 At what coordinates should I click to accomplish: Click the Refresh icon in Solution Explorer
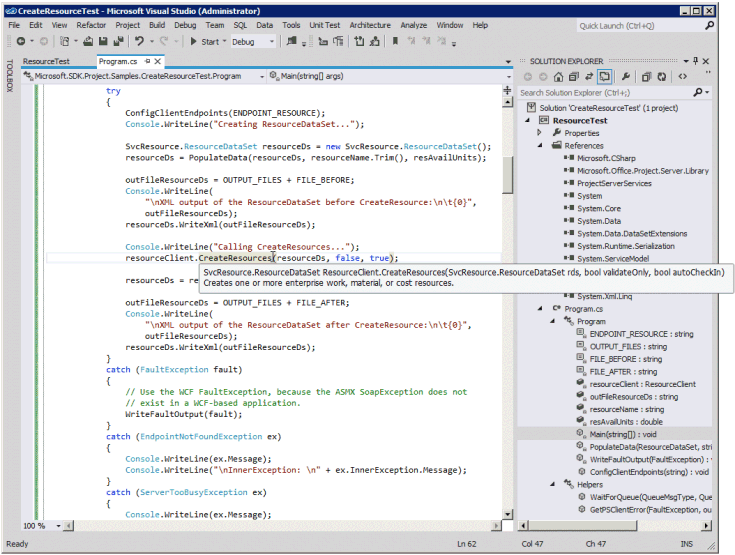[661, 76]
